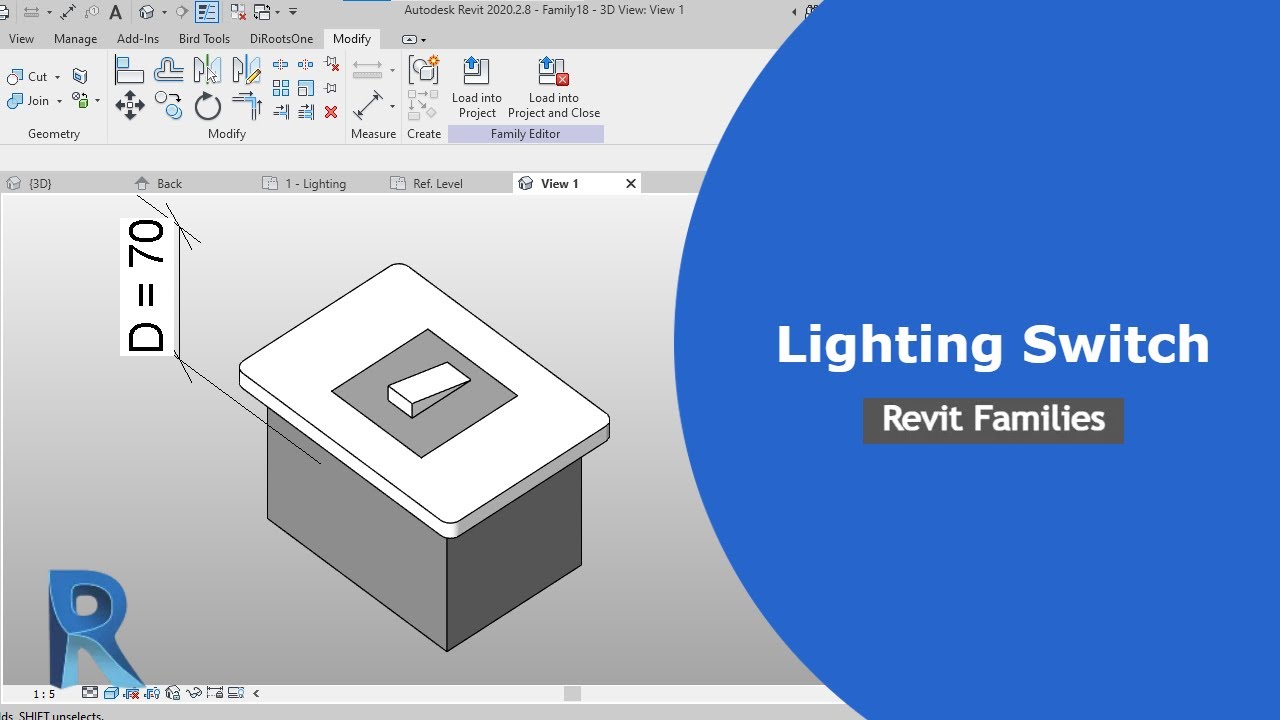Image resolution: width=1280 pixels, height=720 pixels.
Task: Select Trim/Extend Multiple Elements tool
Action: click(306, 112)
